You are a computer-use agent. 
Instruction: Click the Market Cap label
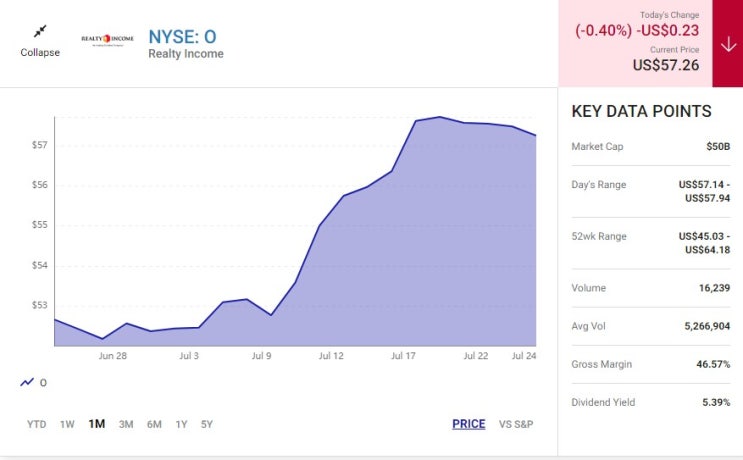click(x=597, y=146)
